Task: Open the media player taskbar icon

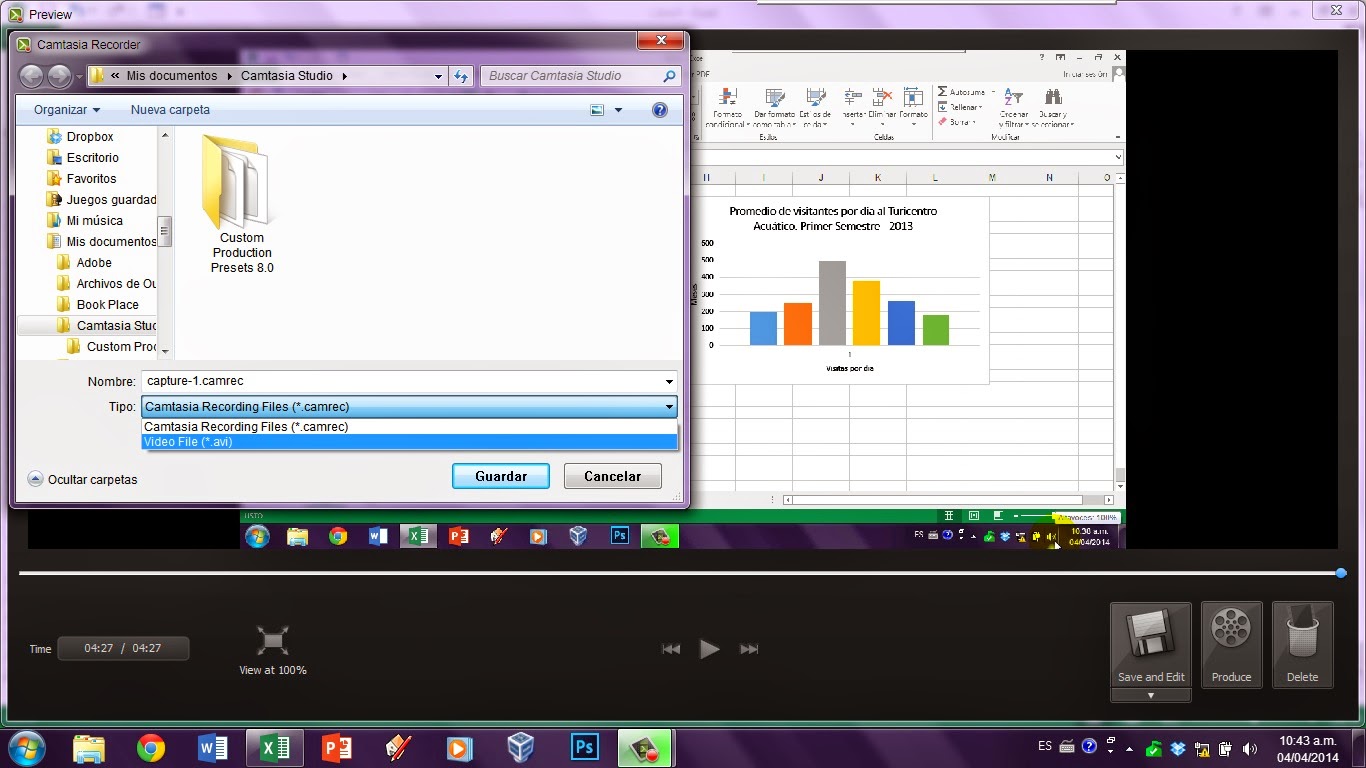Action: click(459, 748)
